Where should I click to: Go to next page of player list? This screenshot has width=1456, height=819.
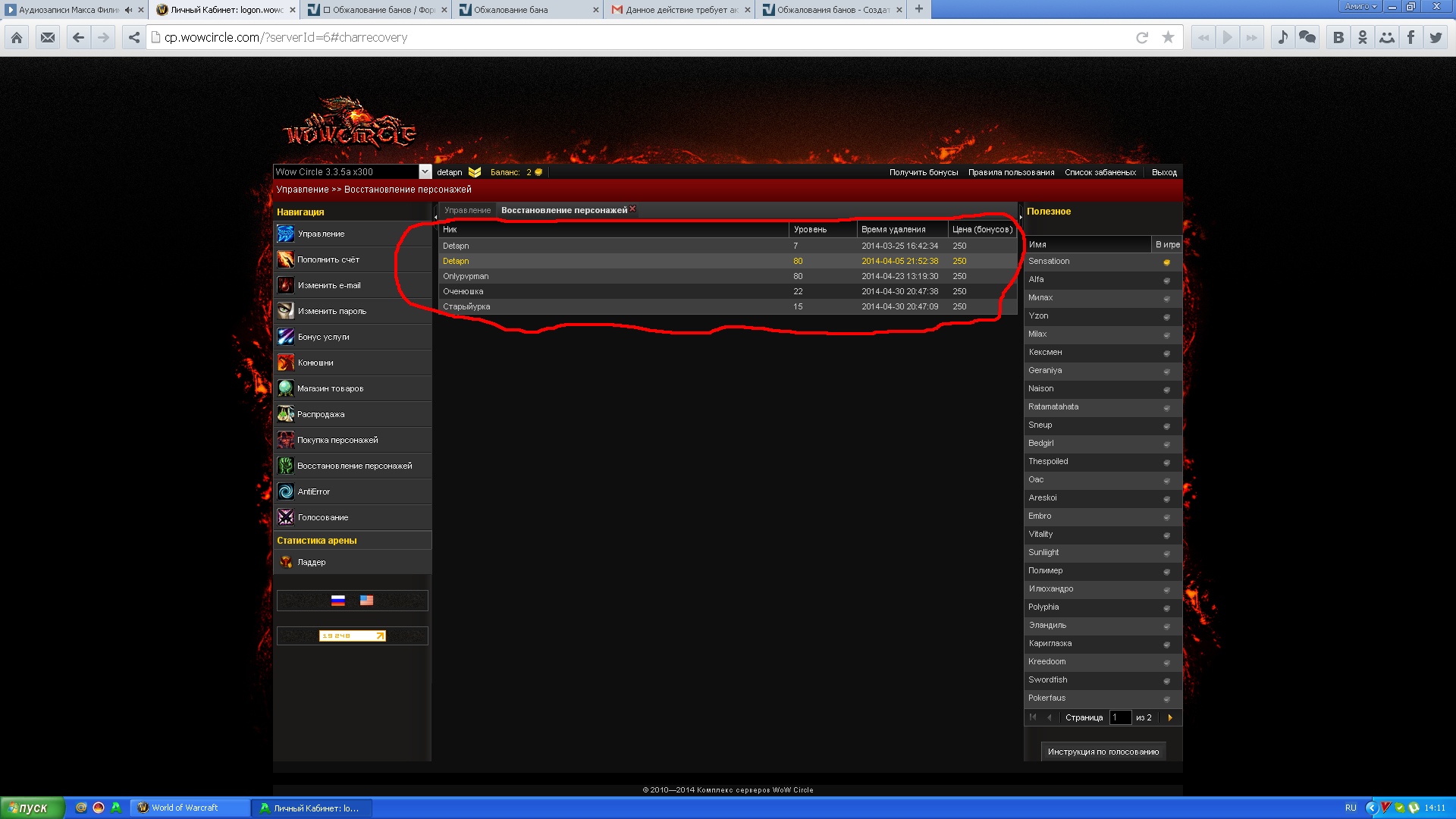[1169, 717]
